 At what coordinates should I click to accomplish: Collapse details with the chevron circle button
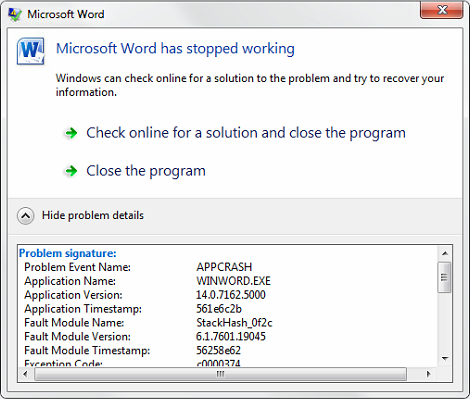coord(26,216)
